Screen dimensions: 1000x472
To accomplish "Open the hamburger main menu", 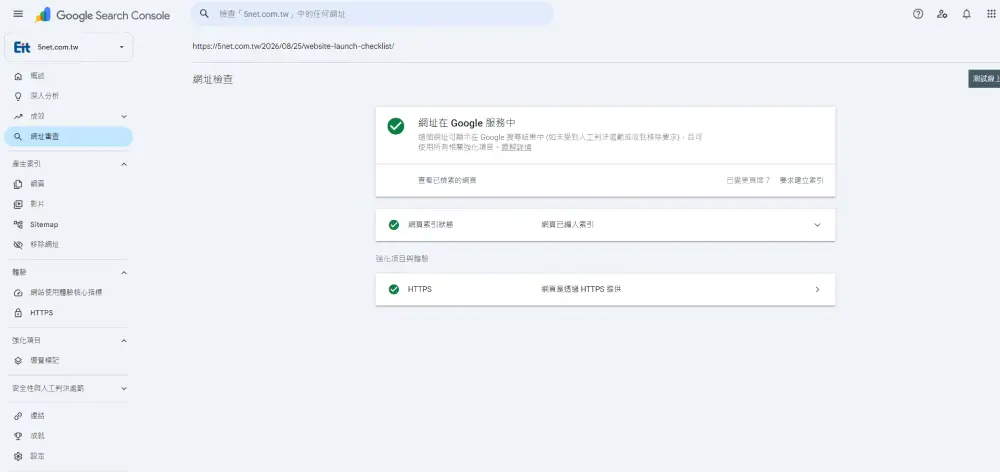I will 18,14.
